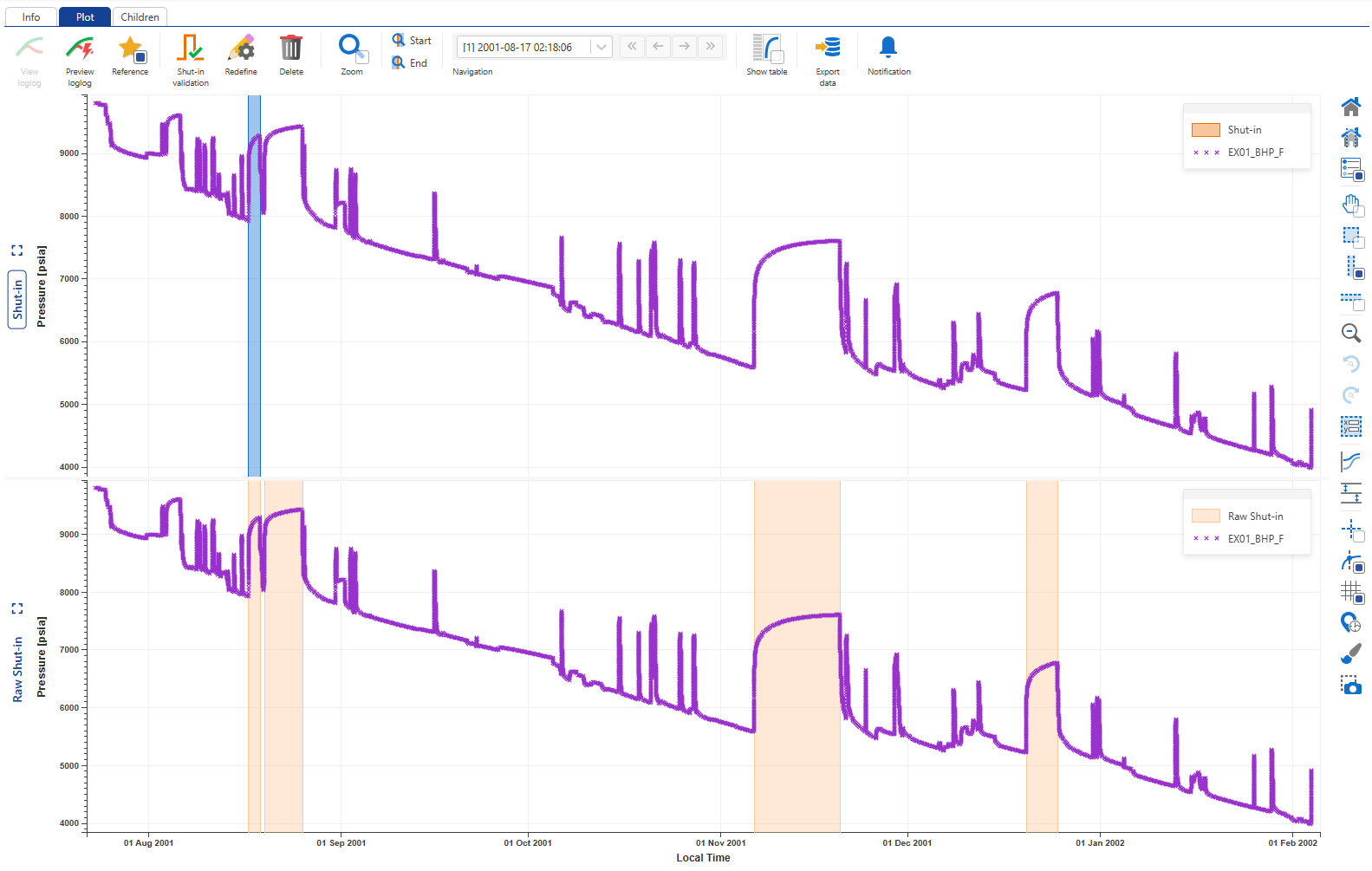The width and height of the screenshot is (1372, 871).
Task: Open the shut-in date navigation dropdown
Action: pyautogui.click(x=601, y=47)
